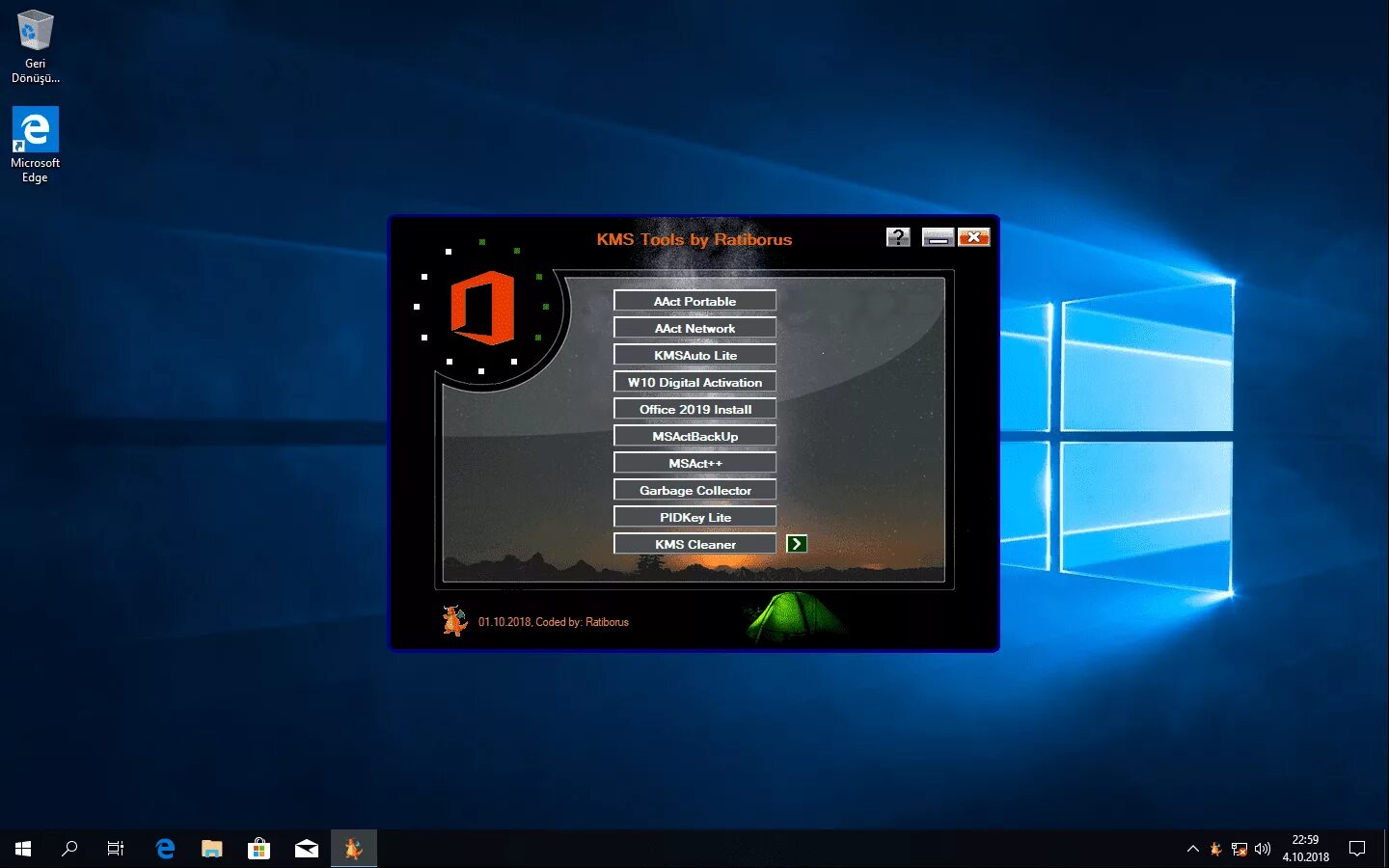Open taskbar search
The width and height of the screenshot is (1389, 868).
(x=69, y=849)
